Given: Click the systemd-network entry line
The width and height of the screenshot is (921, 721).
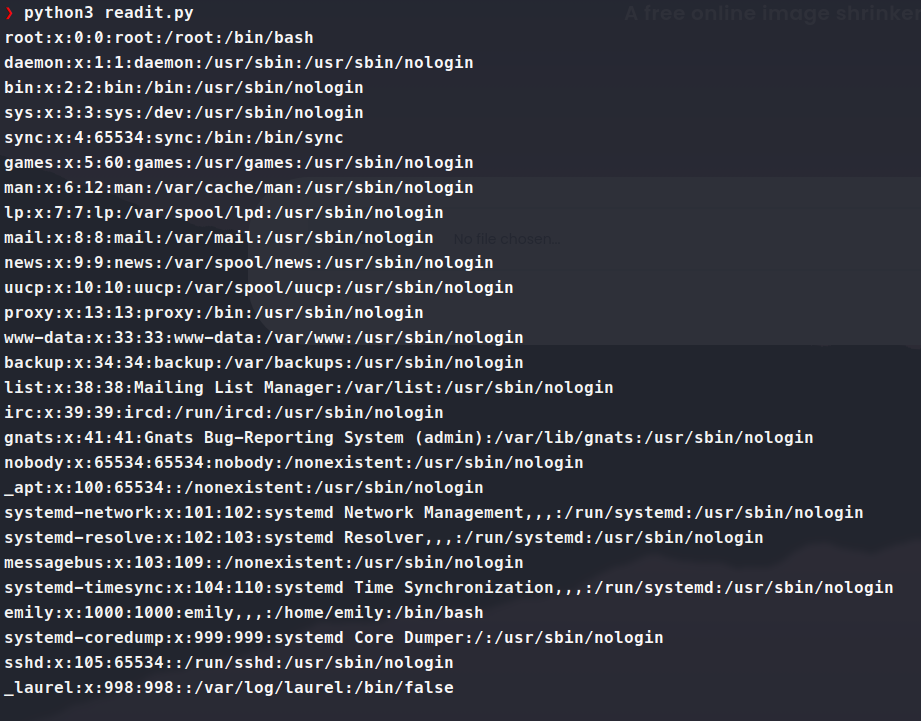Looking at the screenshot, I should 433,513.
